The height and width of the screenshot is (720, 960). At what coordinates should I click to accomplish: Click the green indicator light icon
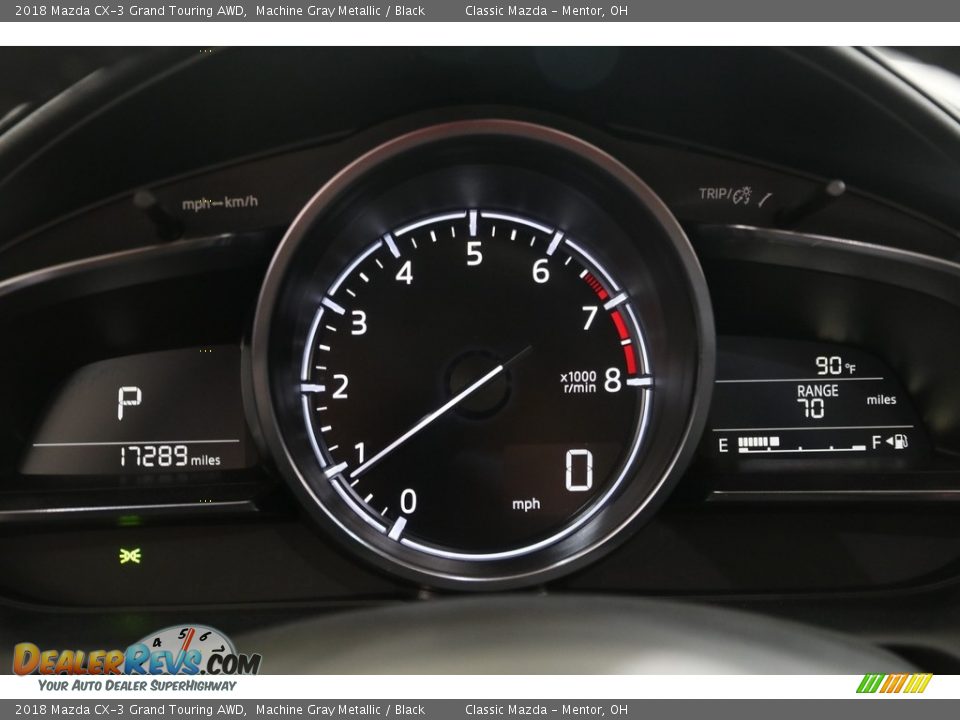[130, 555]
